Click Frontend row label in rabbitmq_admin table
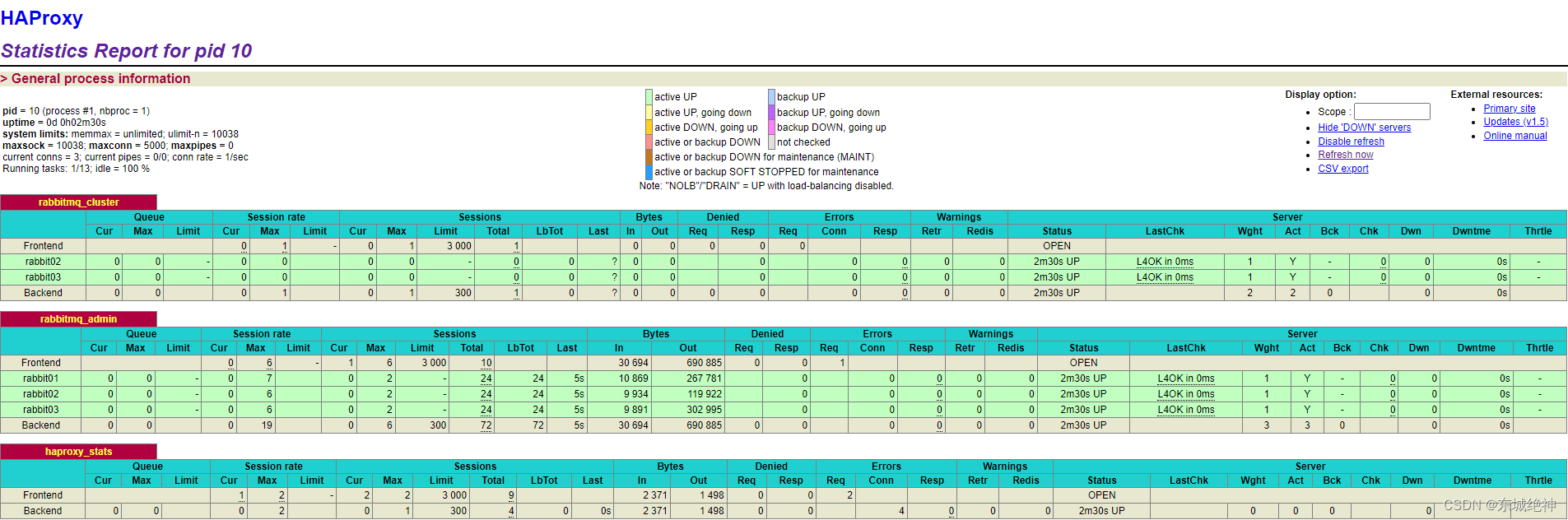Image resolution: width=1568 pixels, height=520 pixels. (x=41, y=363)
